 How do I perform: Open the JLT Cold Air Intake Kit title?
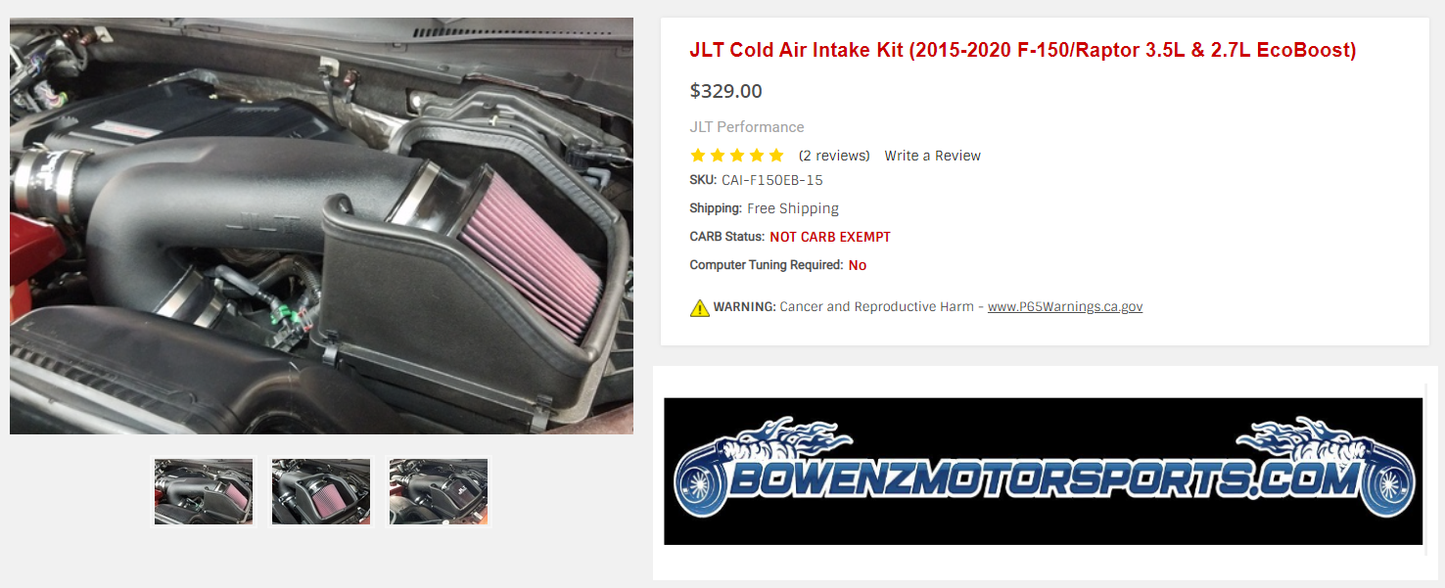pyautogui.click(x=1023, y=50)
